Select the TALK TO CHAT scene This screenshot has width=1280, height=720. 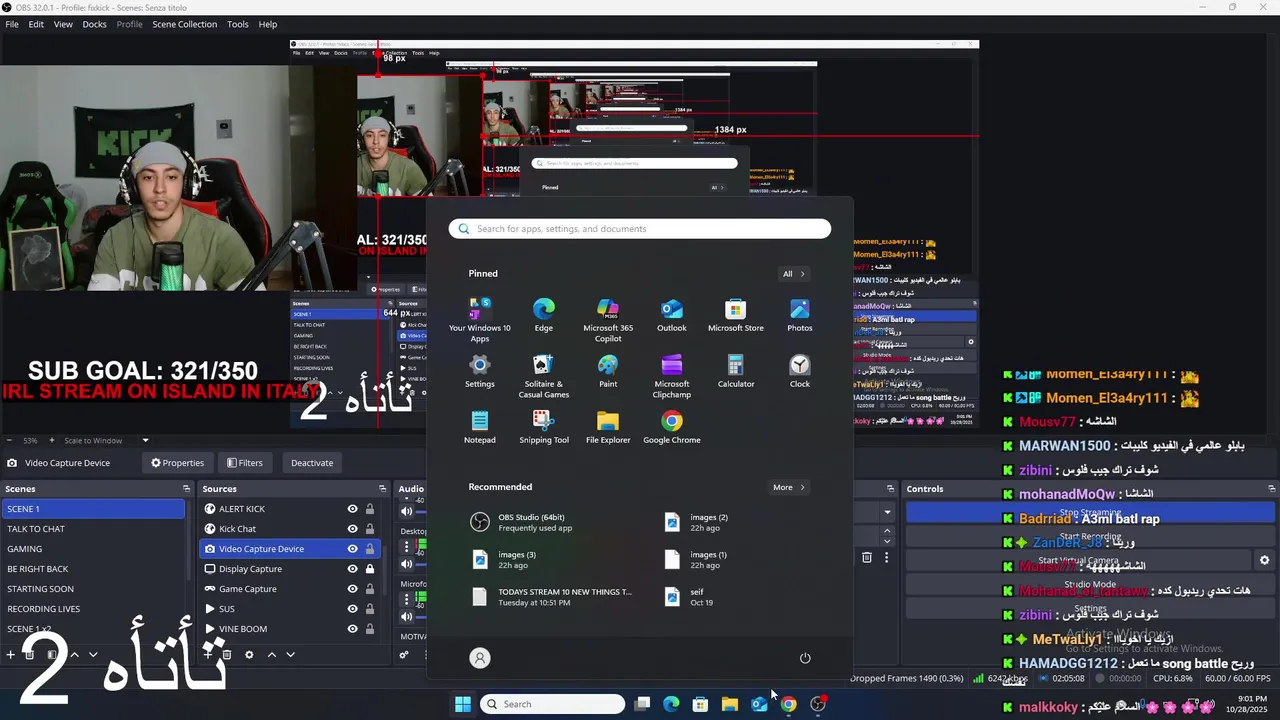click(93, 529)
